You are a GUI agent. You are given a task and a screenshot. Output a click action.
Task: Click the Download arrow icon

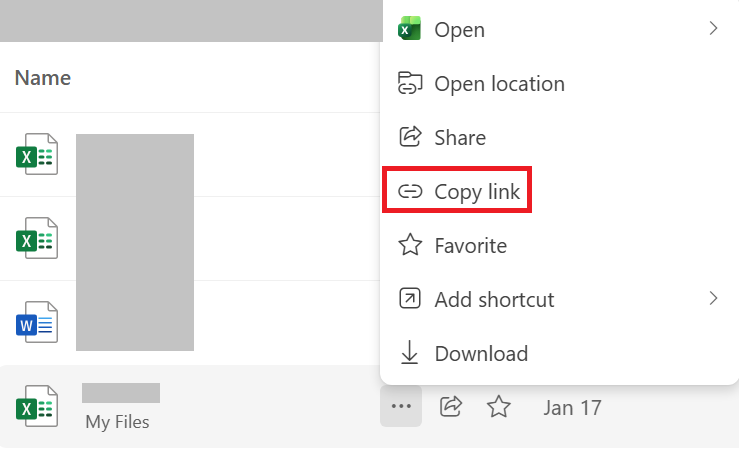410,352
